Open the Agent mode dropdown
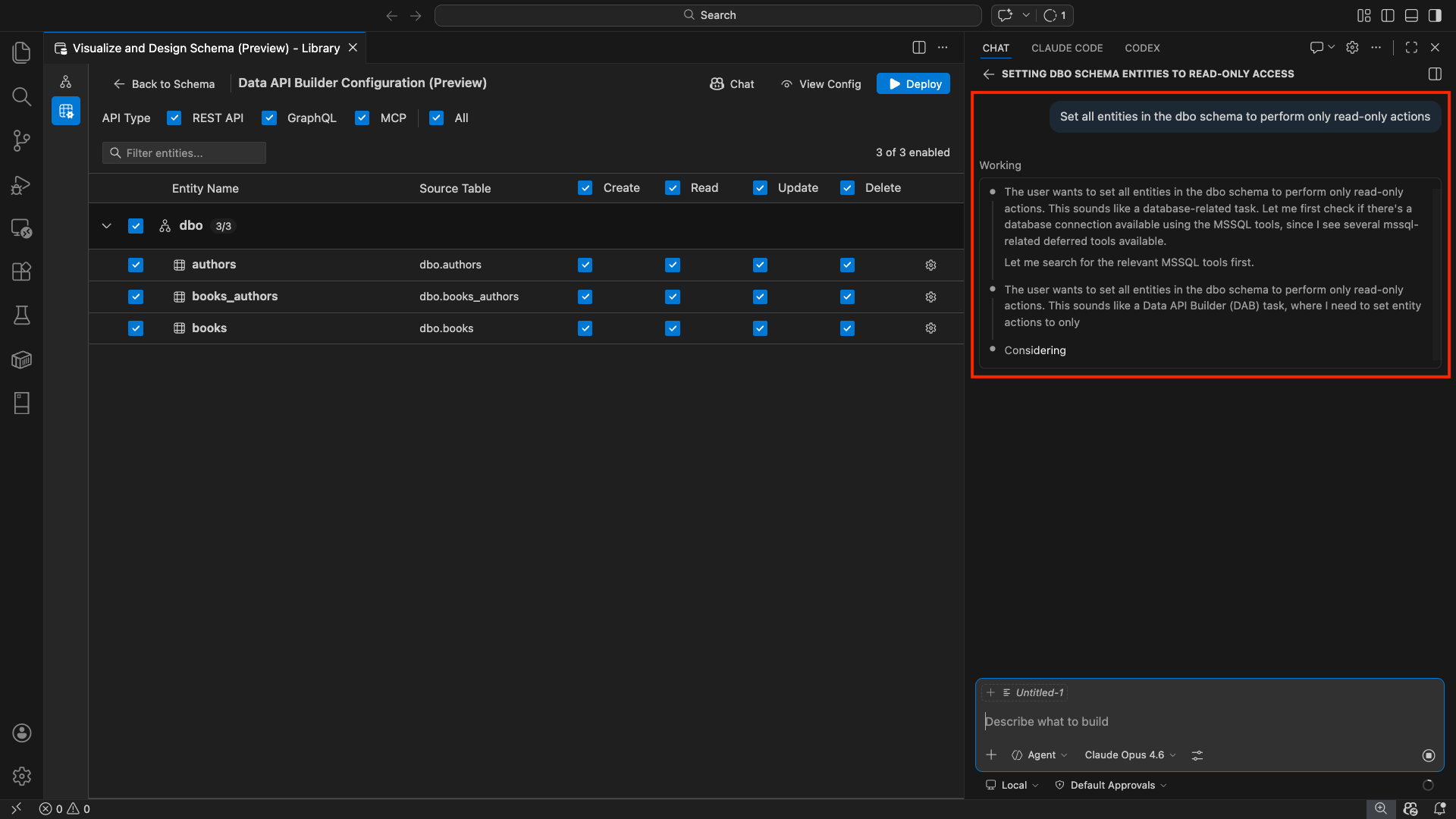Viewport: 1456px width, 819px height. pyautogui.click(x=1040, y=755)
